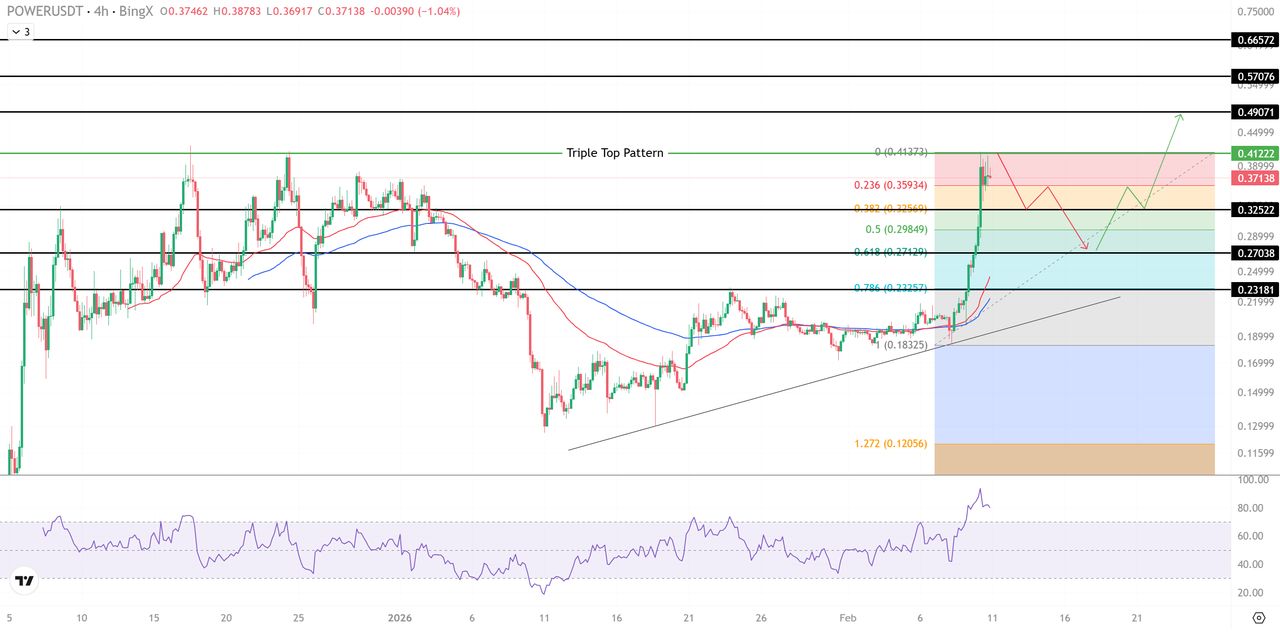Click the RSI axis value 20.00

1252,592
